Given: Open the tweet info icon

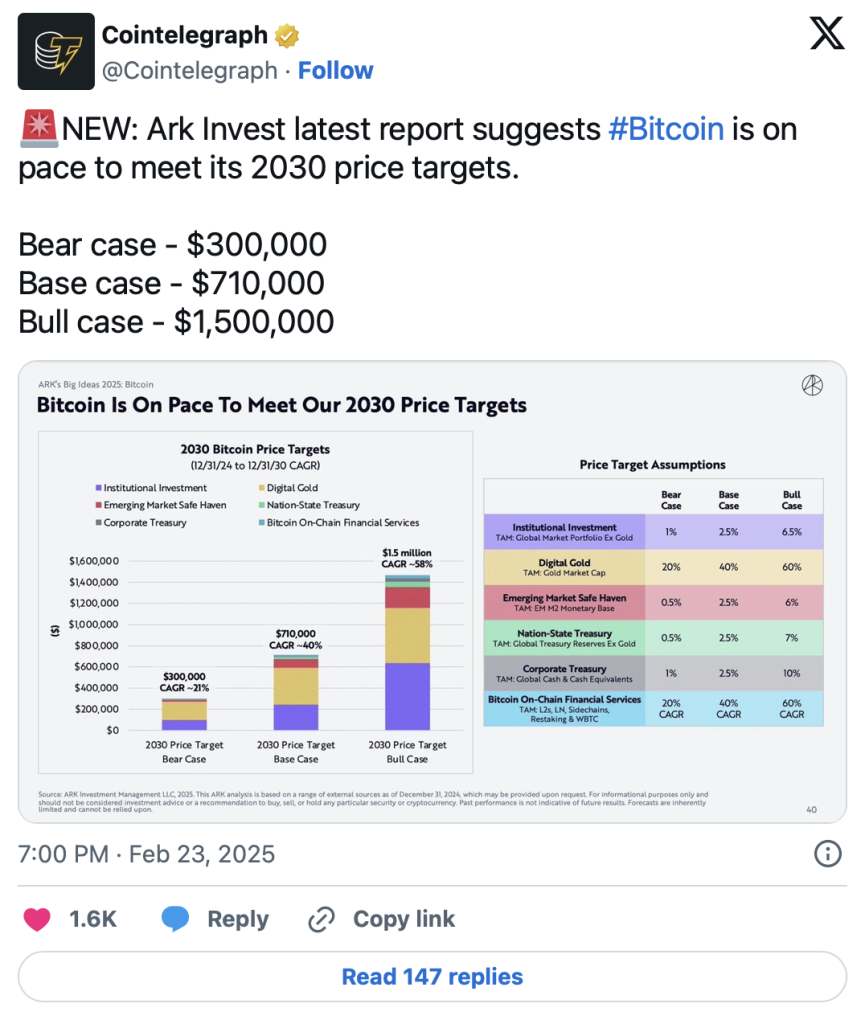Looking at the screenshot, I should (827, 854).
